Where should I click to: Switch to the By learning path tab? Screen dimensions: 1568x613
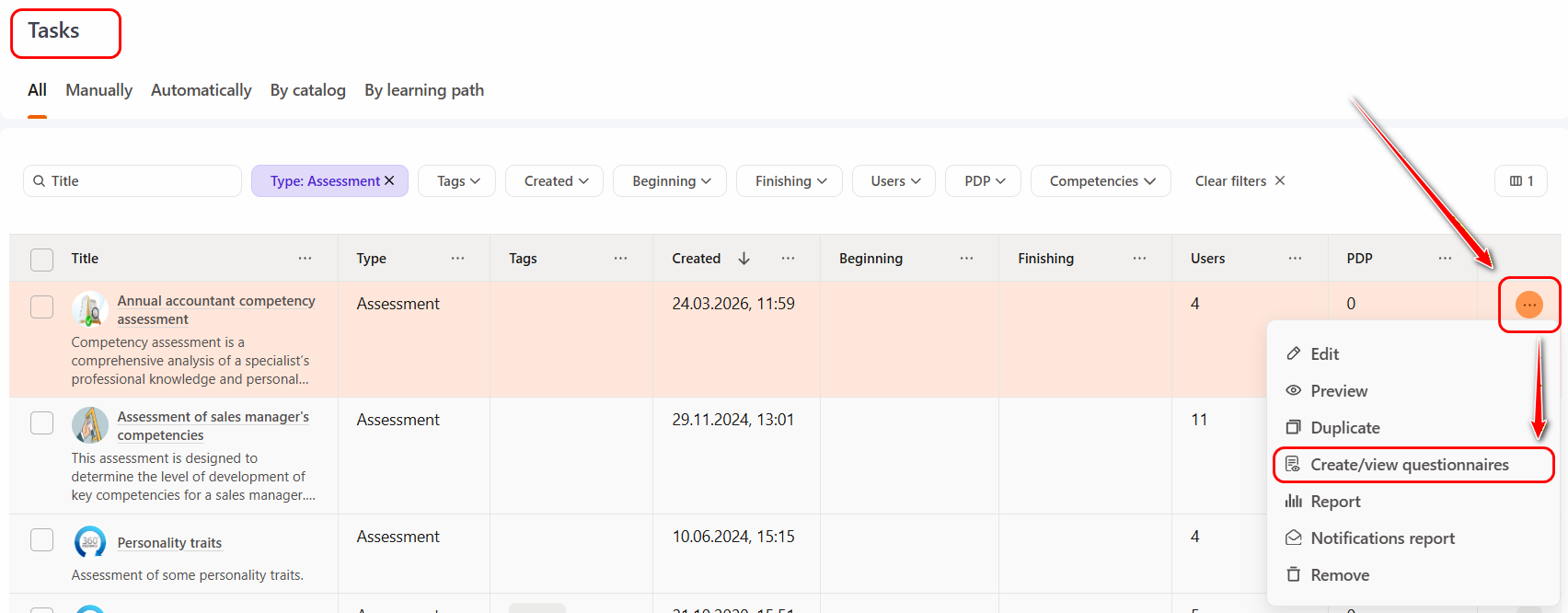point(423,90)
